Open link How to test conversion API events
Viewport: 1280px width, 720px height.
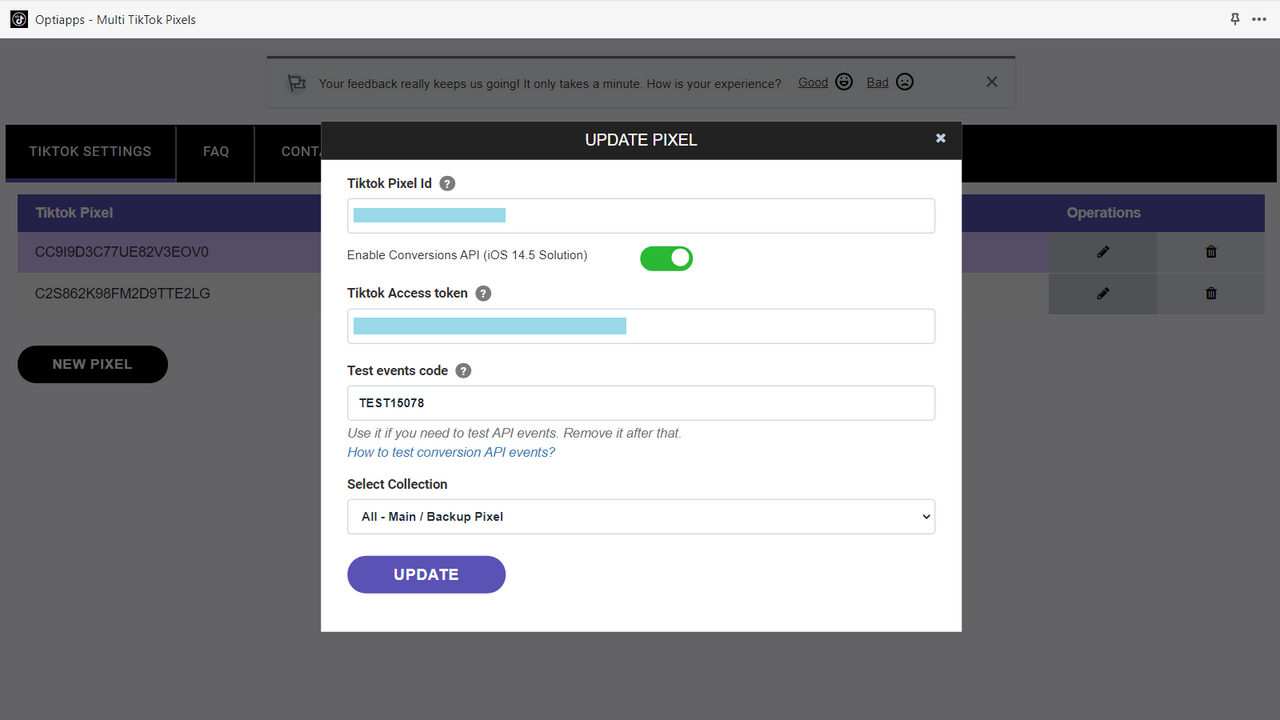[450, 452]
